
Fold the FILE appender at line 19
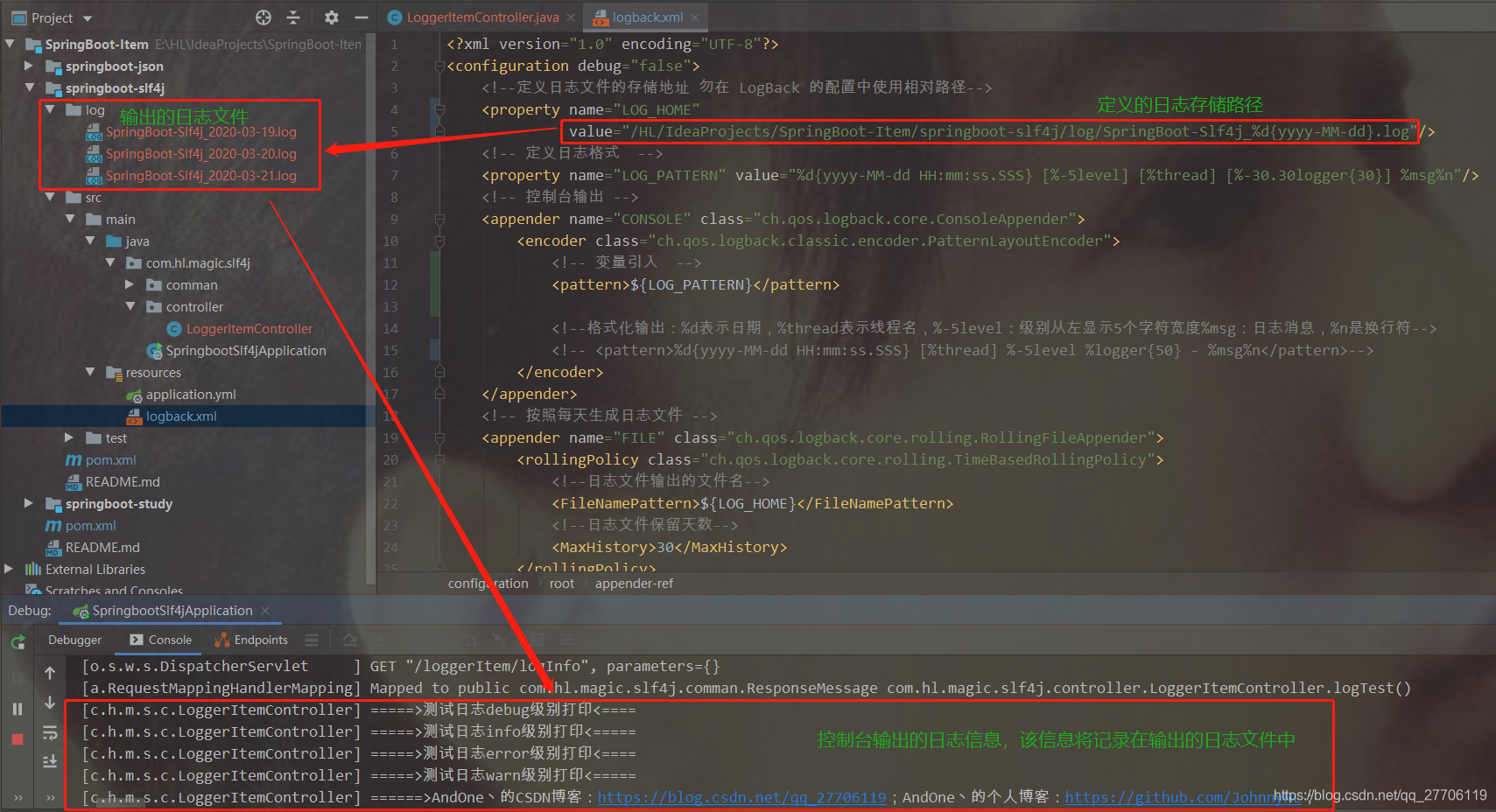pos(439,437)
